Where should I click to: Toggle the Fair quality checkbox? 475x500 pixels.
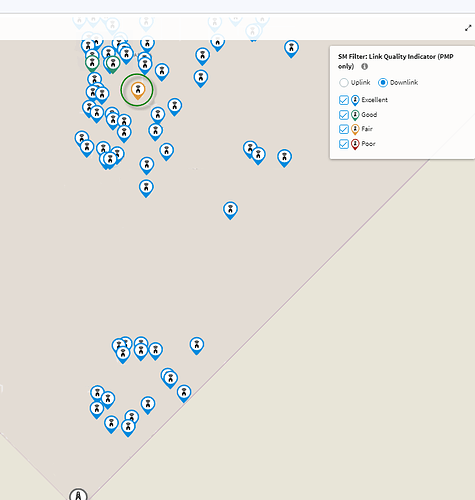(x=344, y=129)
